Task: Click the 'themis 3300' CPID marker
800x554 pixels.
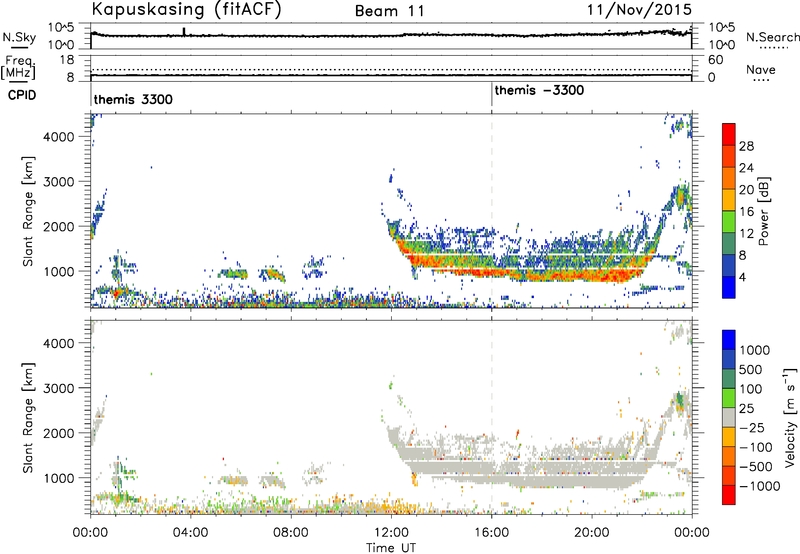Action: pyautogui.click(x=133, y=99)
